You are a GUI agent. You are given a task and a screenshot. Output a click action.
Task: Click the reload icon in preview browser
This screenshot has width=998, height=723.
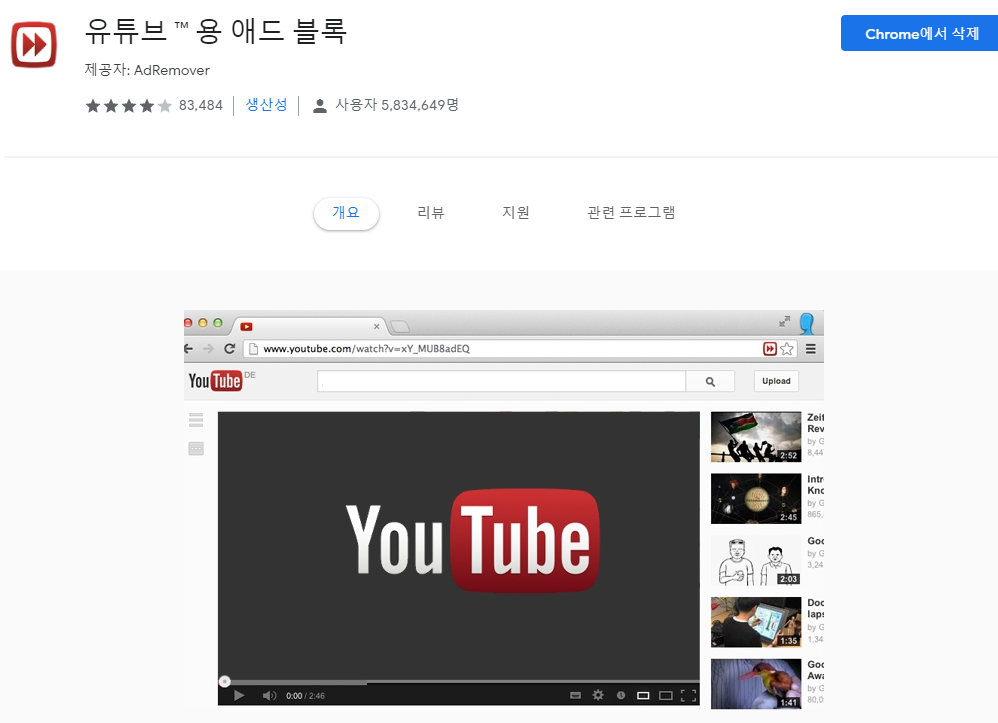click(230, 349)
